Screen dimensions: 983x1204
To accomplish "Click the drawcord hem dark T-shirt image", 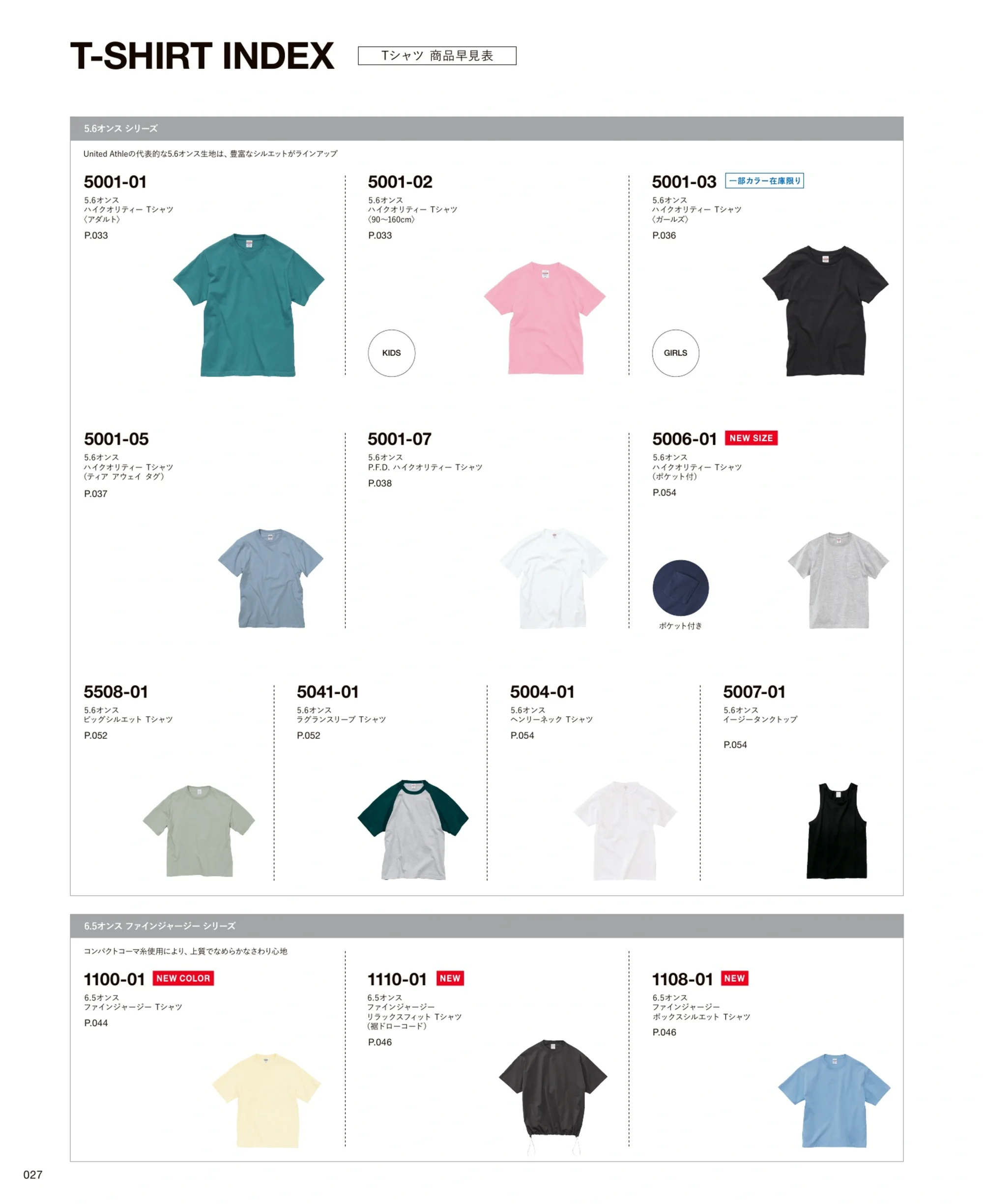I will pos(553,1097).
